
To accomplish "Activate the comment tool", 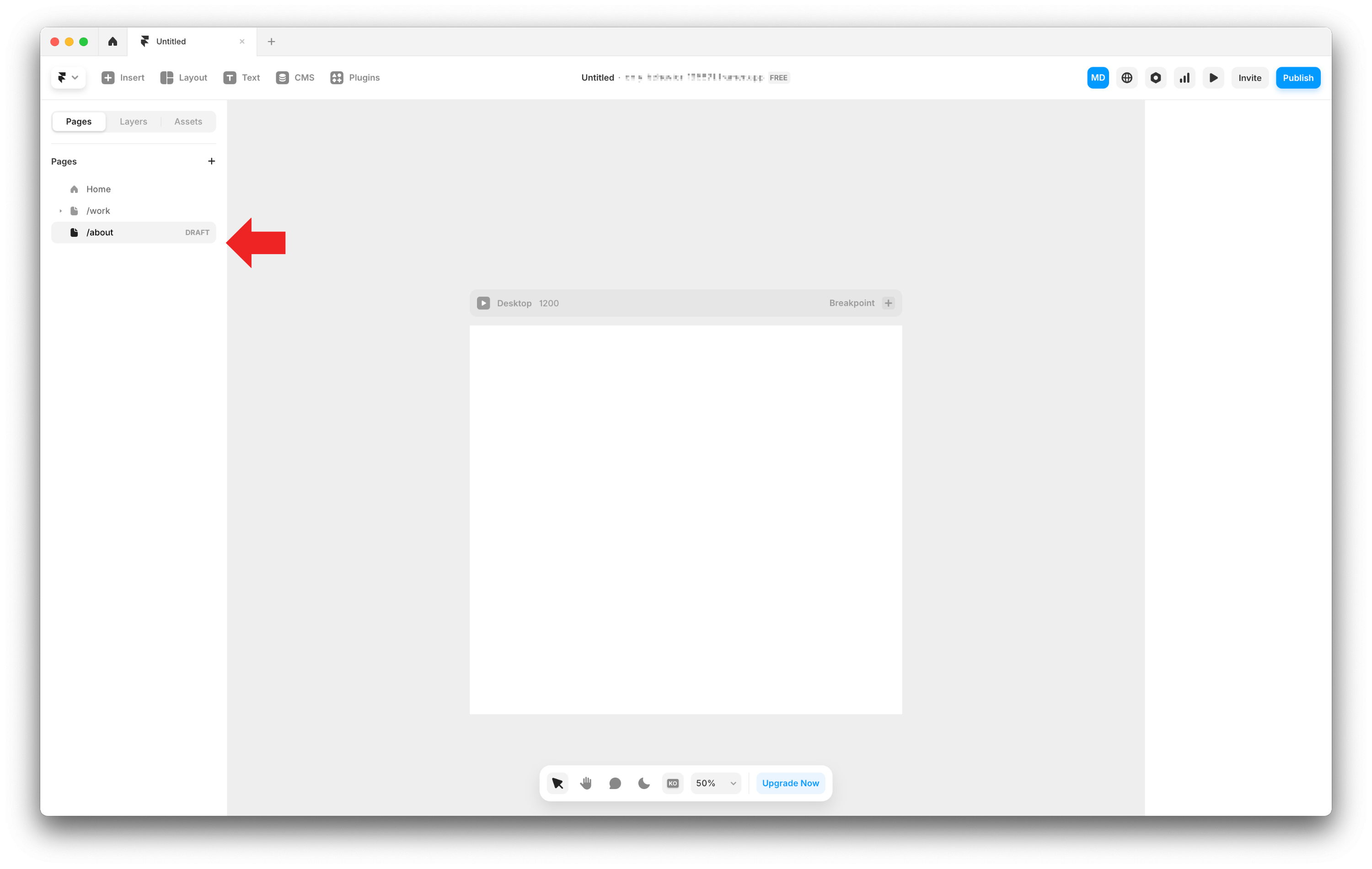I will click(x=615, y=783).
